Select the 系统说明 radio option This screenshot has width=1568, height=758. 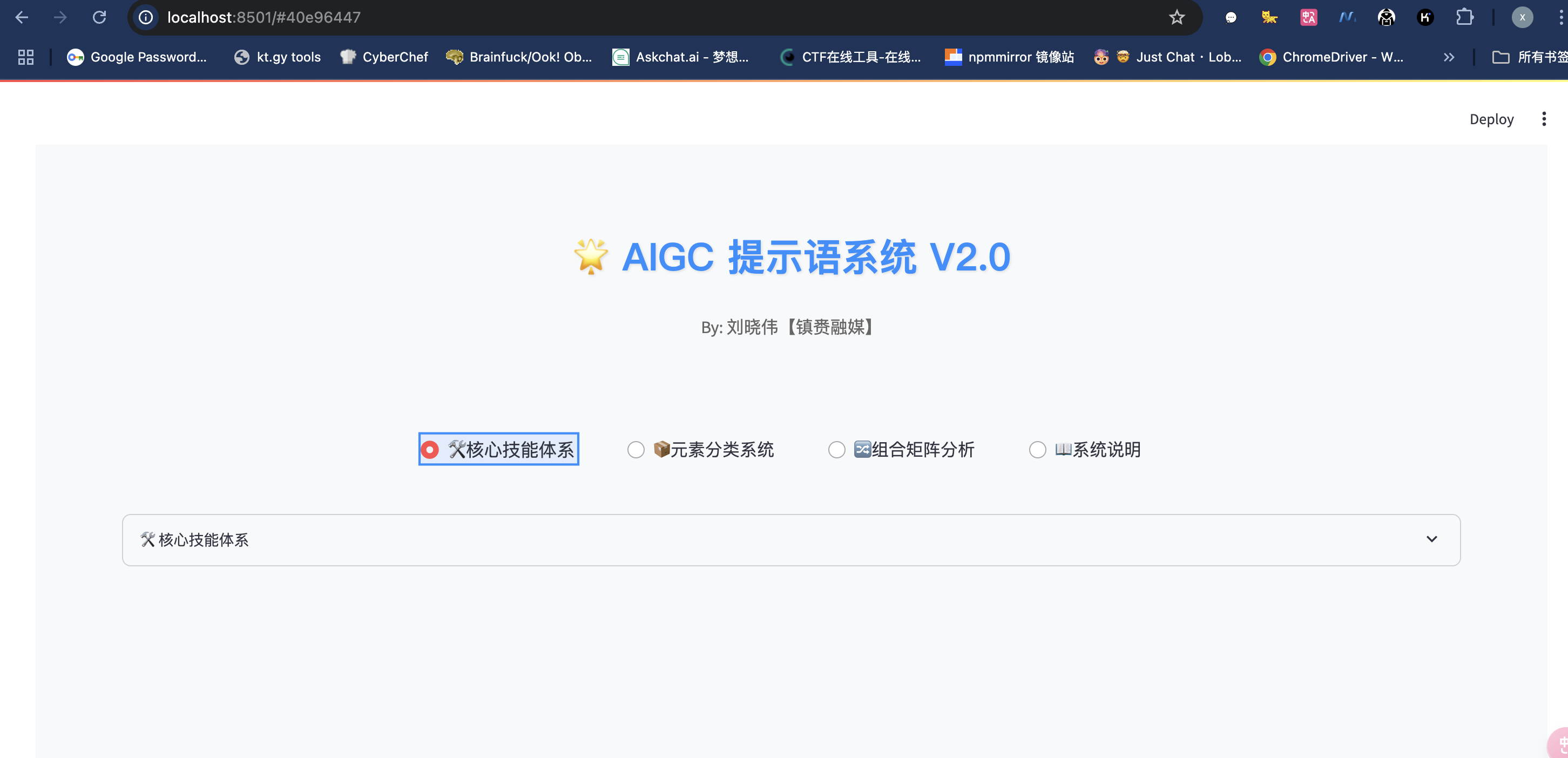[x=1037, y=450]
